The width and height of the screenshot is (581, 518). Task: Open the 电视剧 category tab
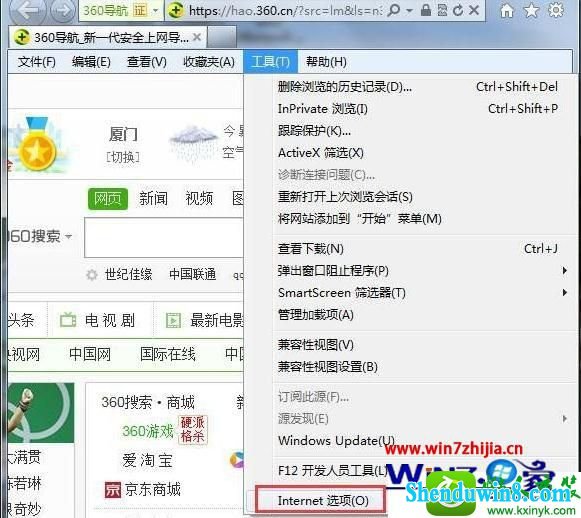[x=110, y=320]
